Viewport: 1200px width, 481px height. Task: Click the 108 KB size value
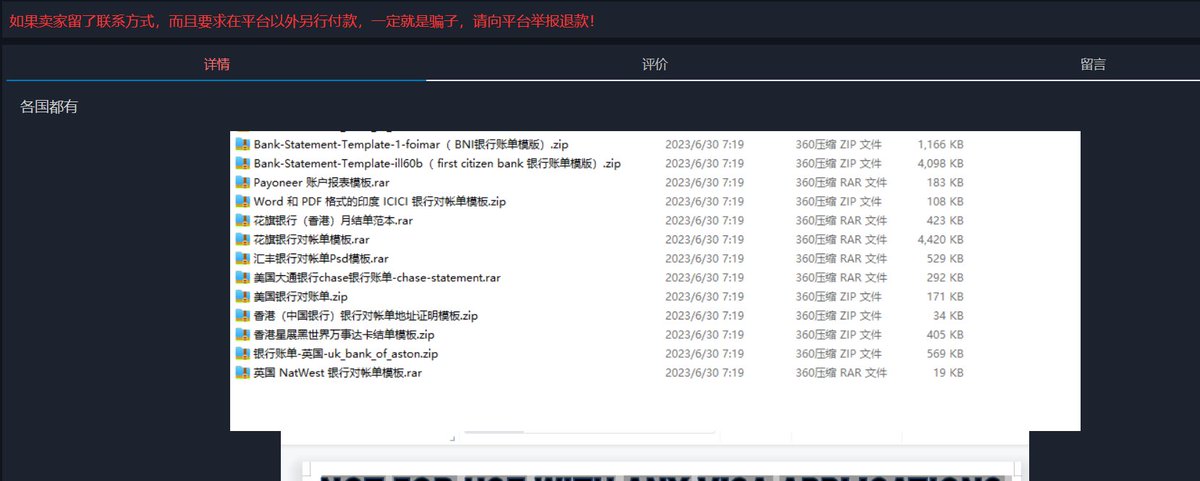(946, 201)
